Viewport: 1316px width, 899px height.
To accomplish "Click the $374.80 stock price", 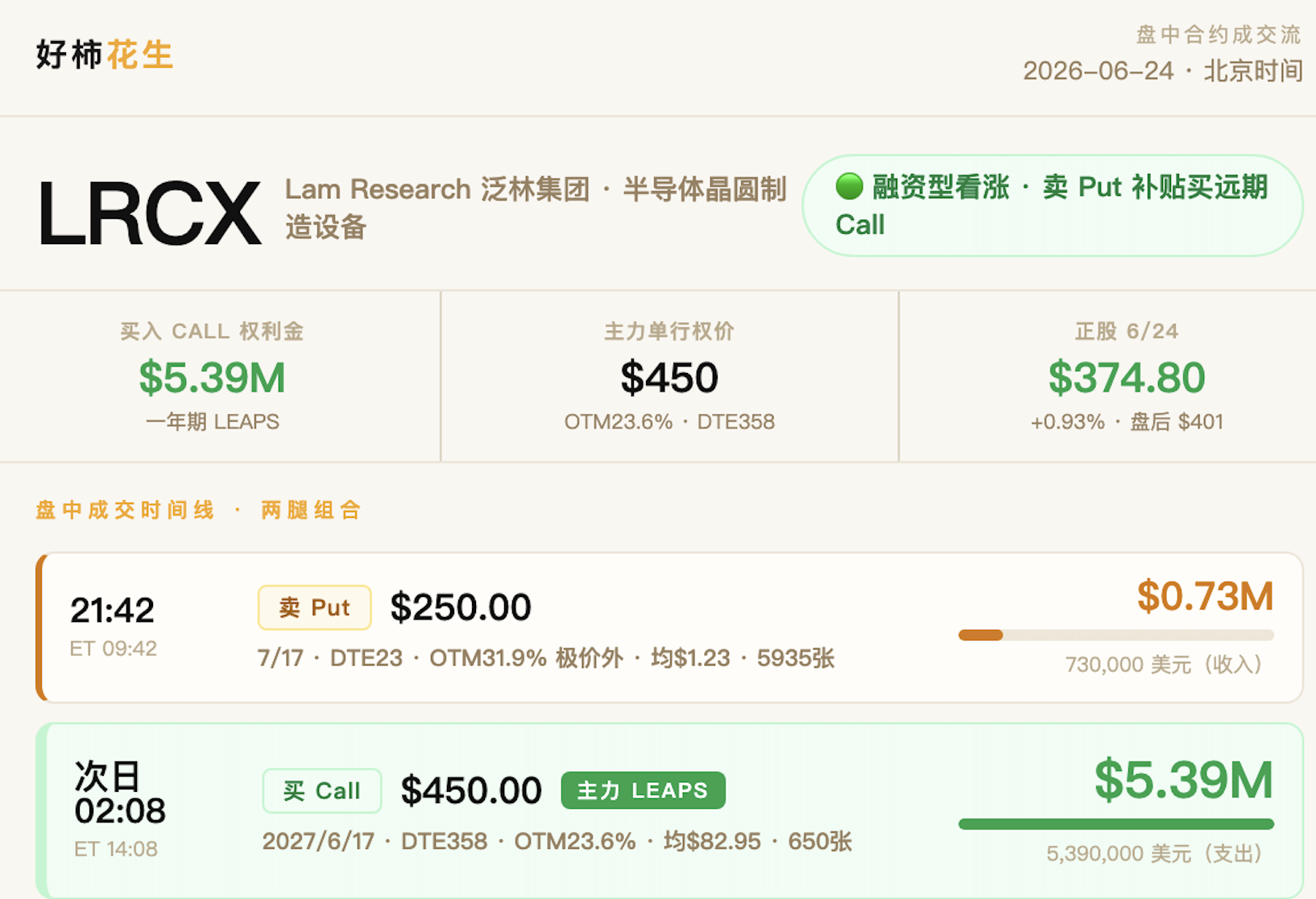I will 1127,377.
